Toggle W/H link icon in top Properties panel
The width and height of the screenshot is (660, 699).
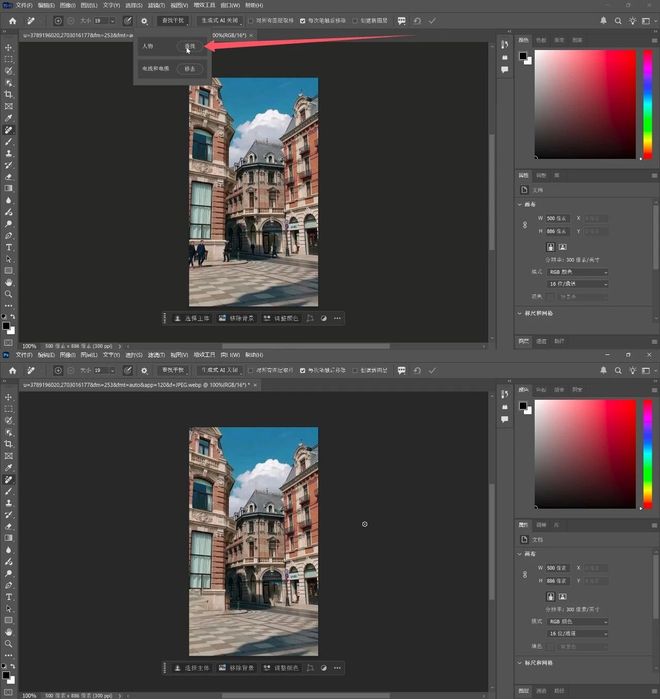click(x=525, y=225)
